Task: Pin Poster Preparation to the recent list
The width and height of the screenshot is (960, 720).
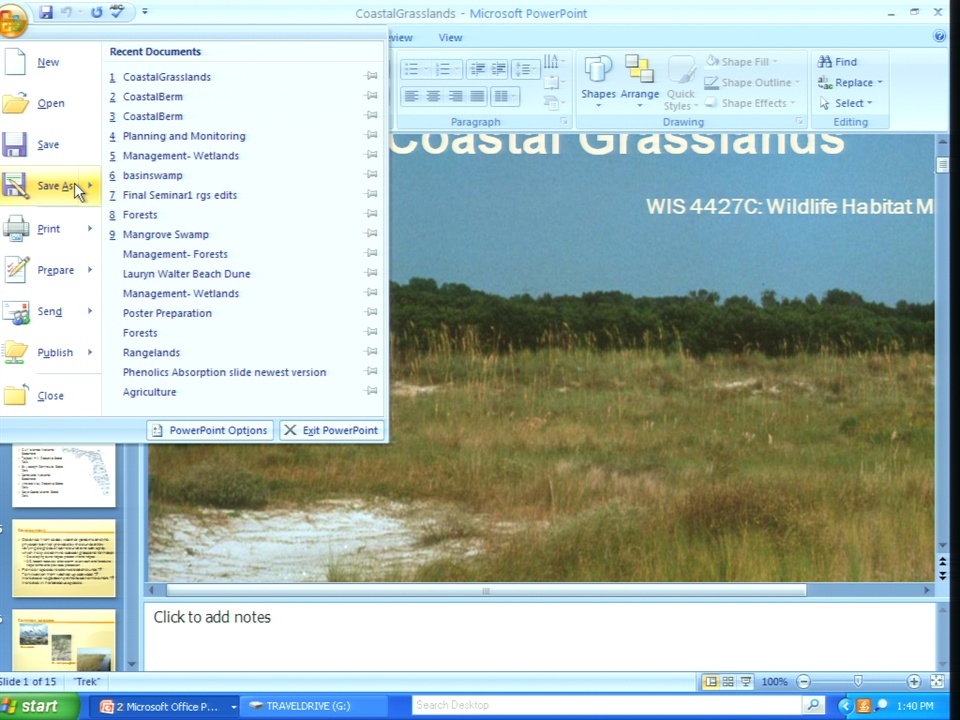Action: (x=371, y=312)
